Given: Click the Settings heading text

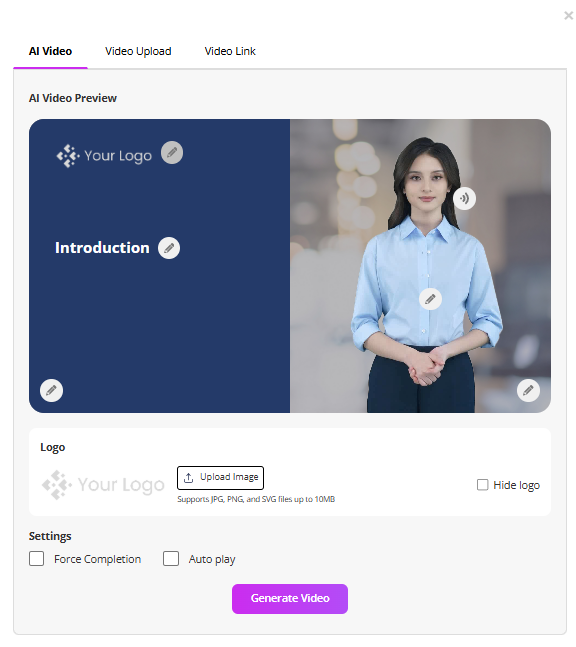Looking at the screenshot, I should [x=50, y=536].
